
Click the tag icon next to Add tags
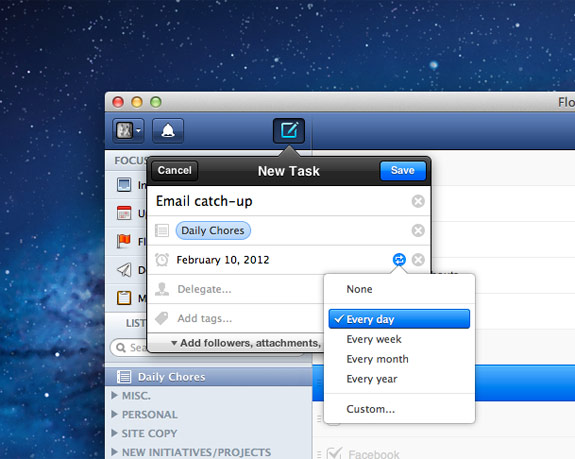(x=162, y=318)
